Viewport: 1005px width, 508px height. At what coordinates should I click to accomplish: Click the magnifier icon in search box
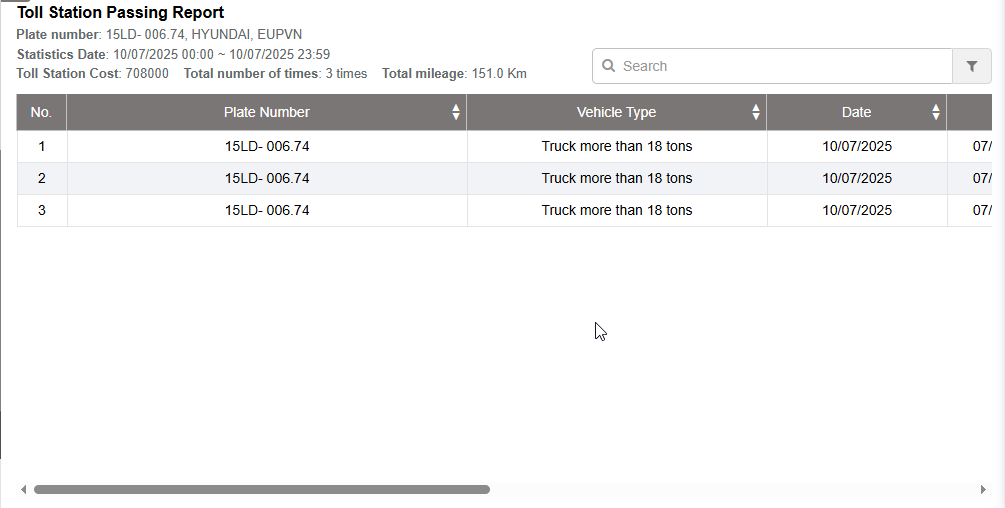coord(608,66)
